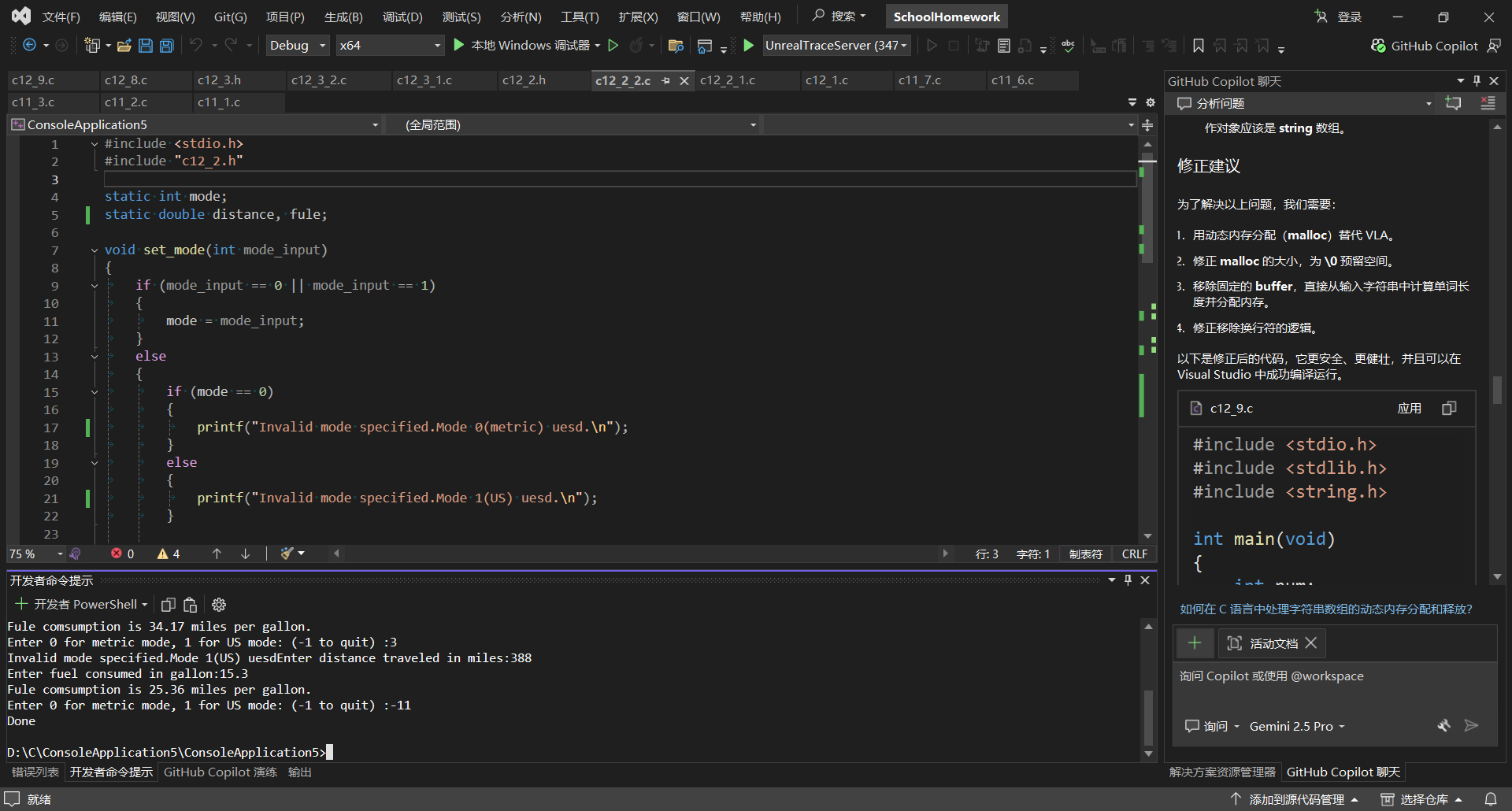This screenshot has width=1512, height=811.
Task: Open the 调试(D) menu
Action: 402,17
